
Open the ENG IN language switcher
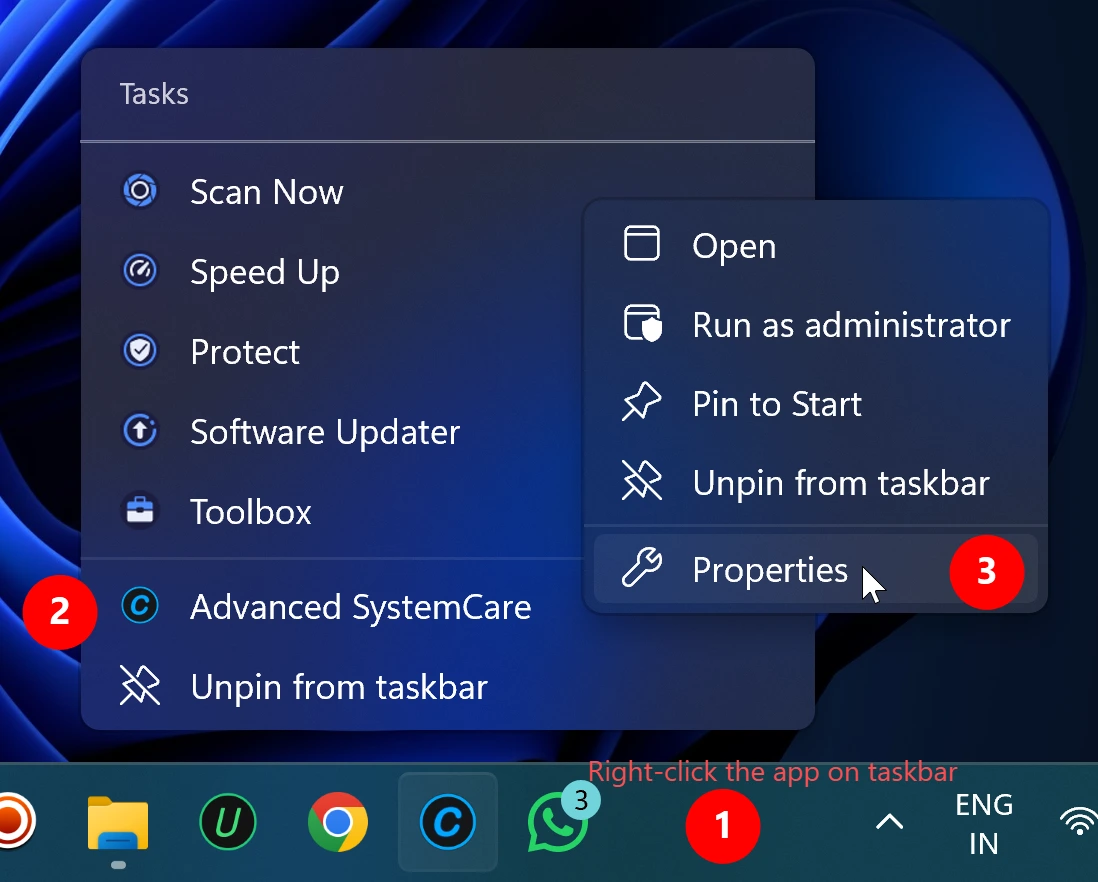(983, 822)
